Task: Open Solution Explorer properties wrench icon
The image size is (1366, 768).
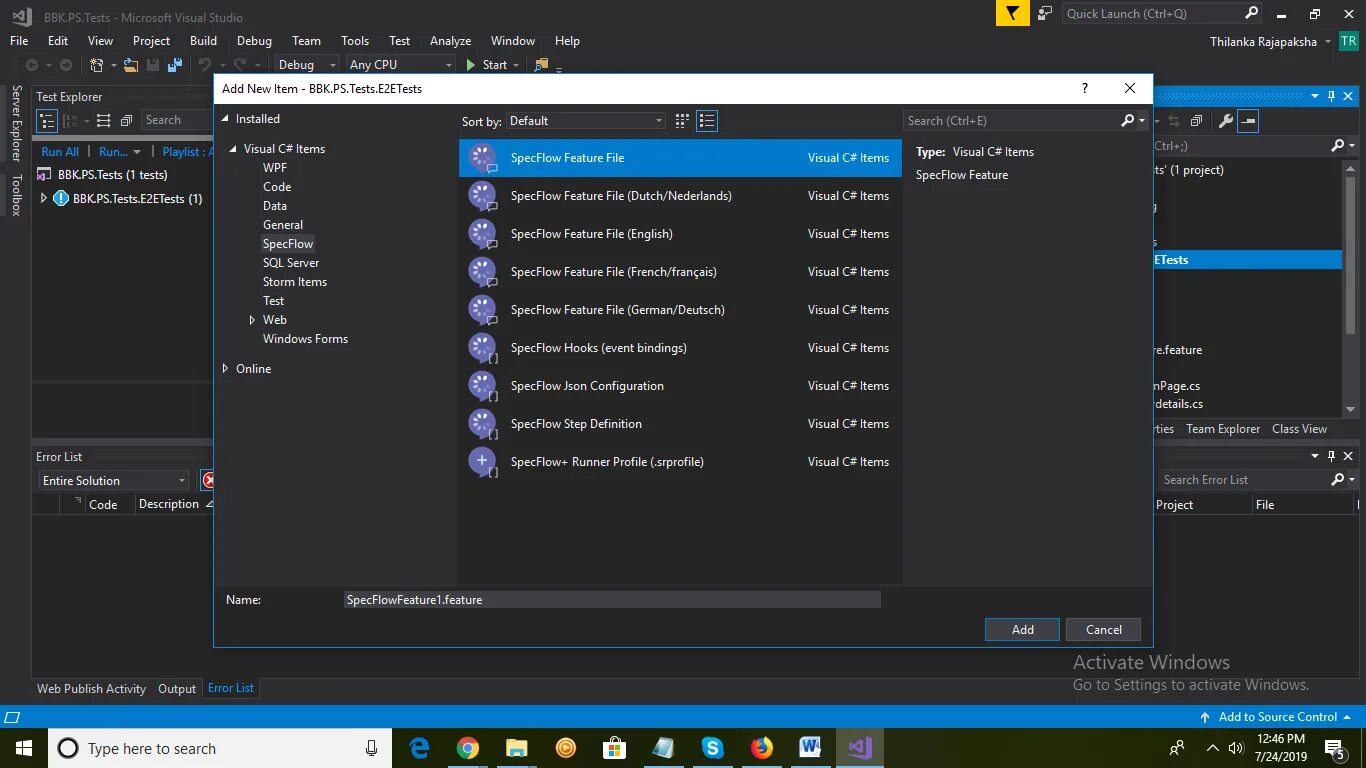Action: tap(1225, 121)
